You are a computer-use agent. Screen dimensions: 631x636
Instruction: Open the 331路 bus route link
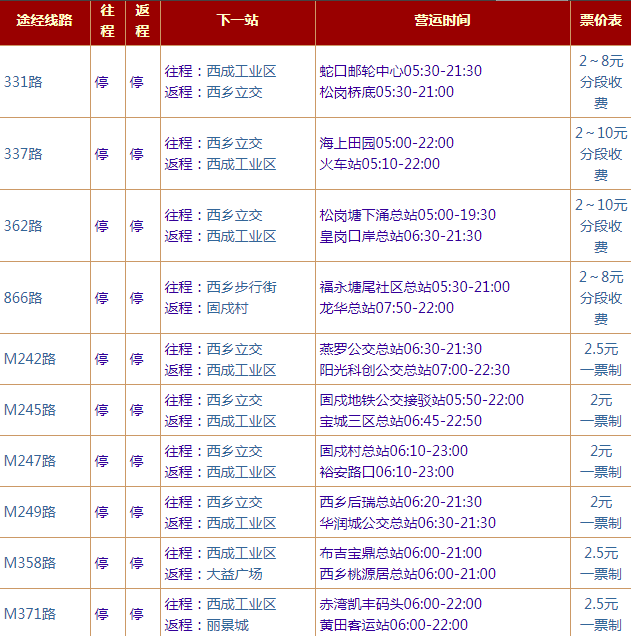tap(23, 82)
